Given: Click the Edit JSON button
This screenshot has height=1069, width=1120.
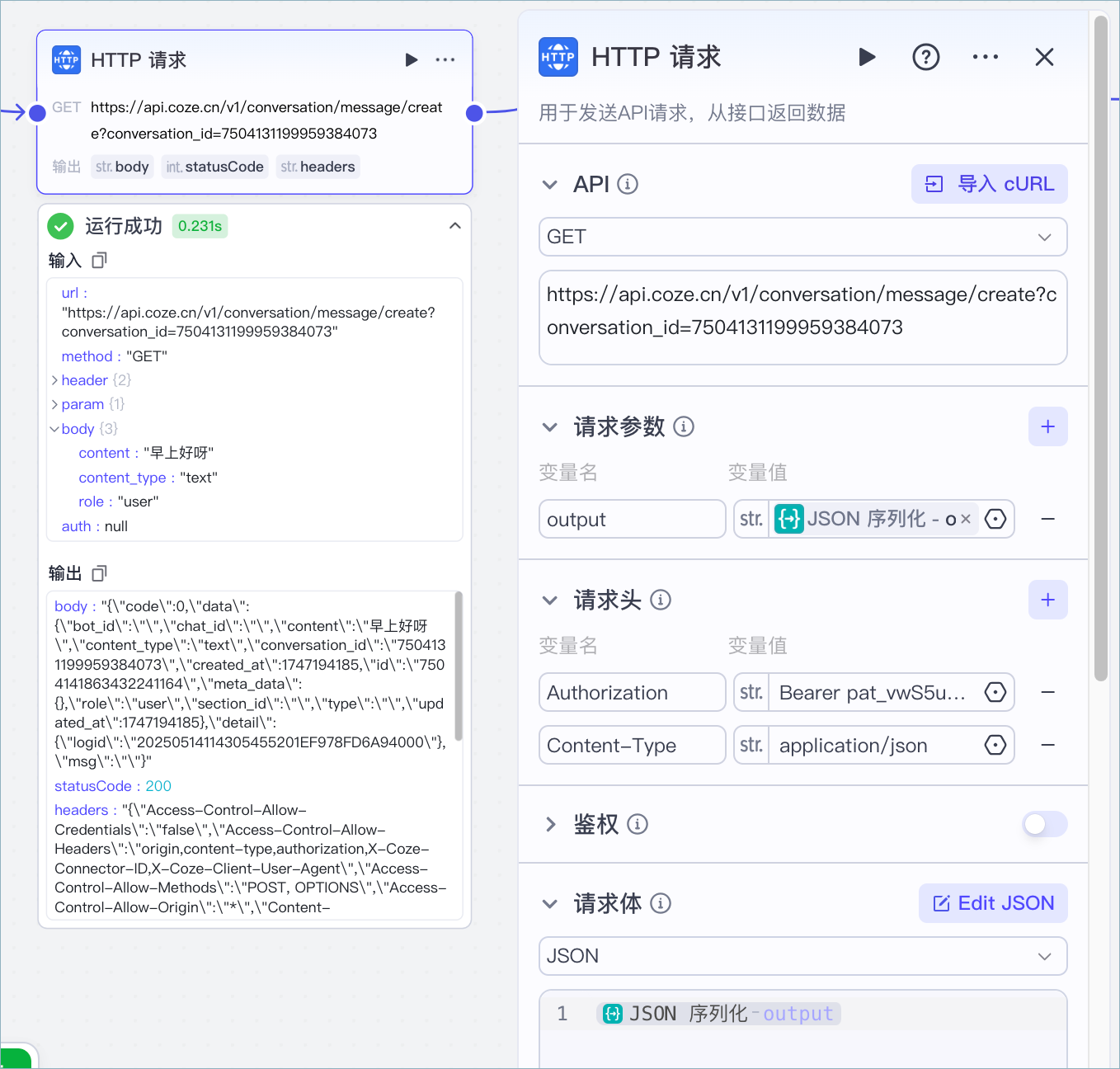Looking at the screenshot, I should click(x=993, y=903).
